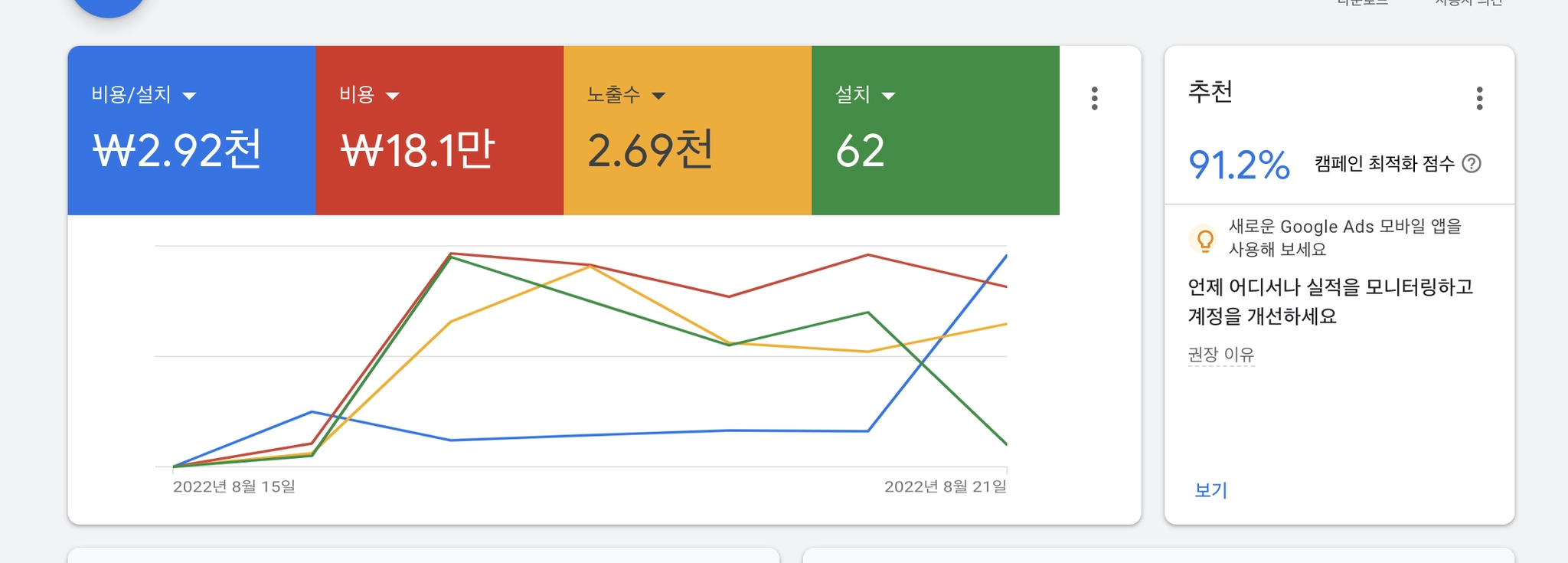Click the 2022년 8월 15일 axis label
Image resolution: width=1568 pixels, height=563 pixels.
234,486
